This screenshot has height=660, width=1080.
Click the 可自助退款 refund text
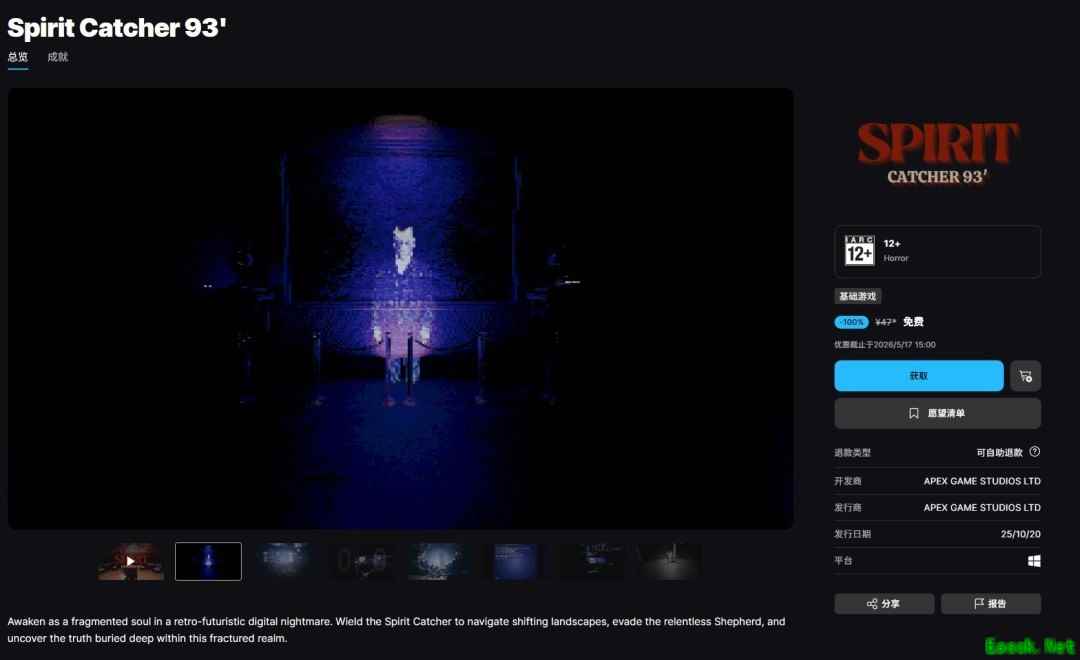point(999,453)
